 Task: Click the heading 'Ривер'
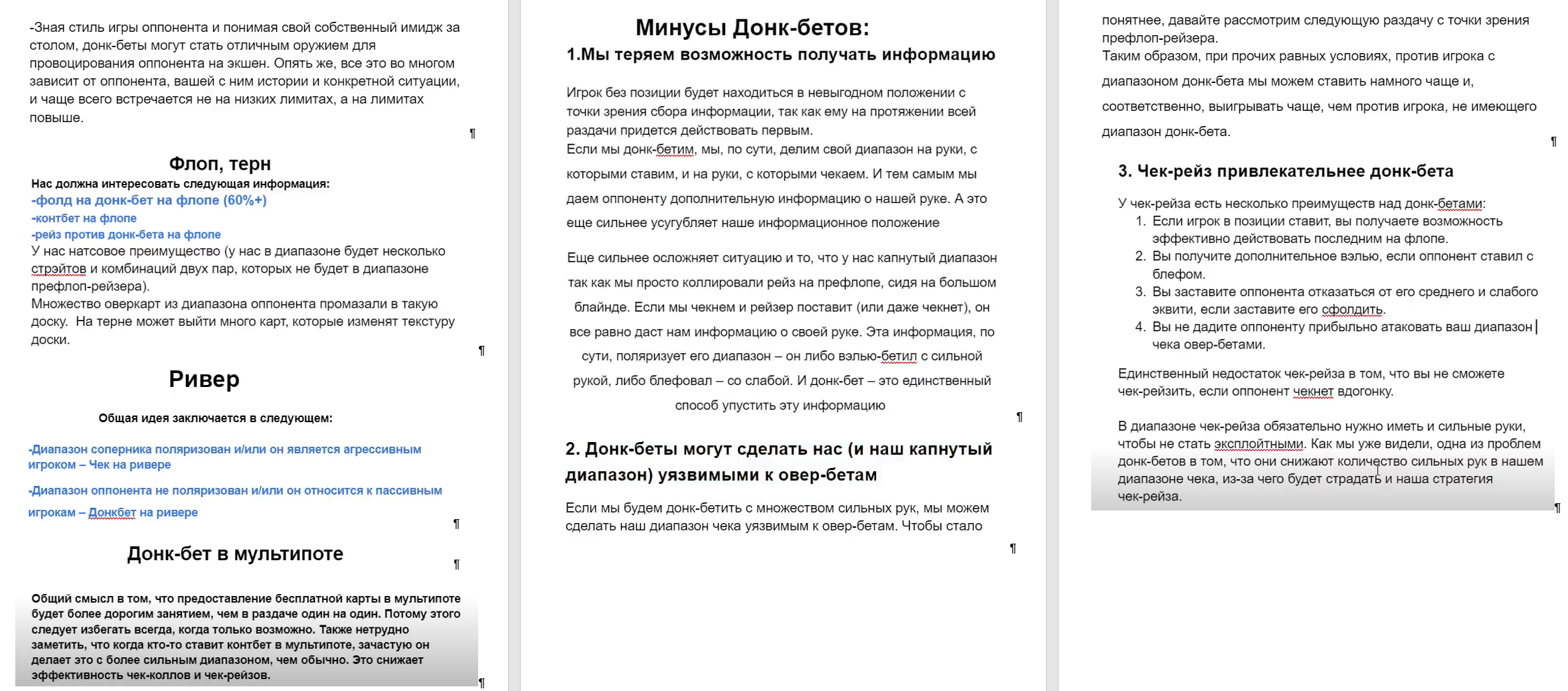(204, 379)
